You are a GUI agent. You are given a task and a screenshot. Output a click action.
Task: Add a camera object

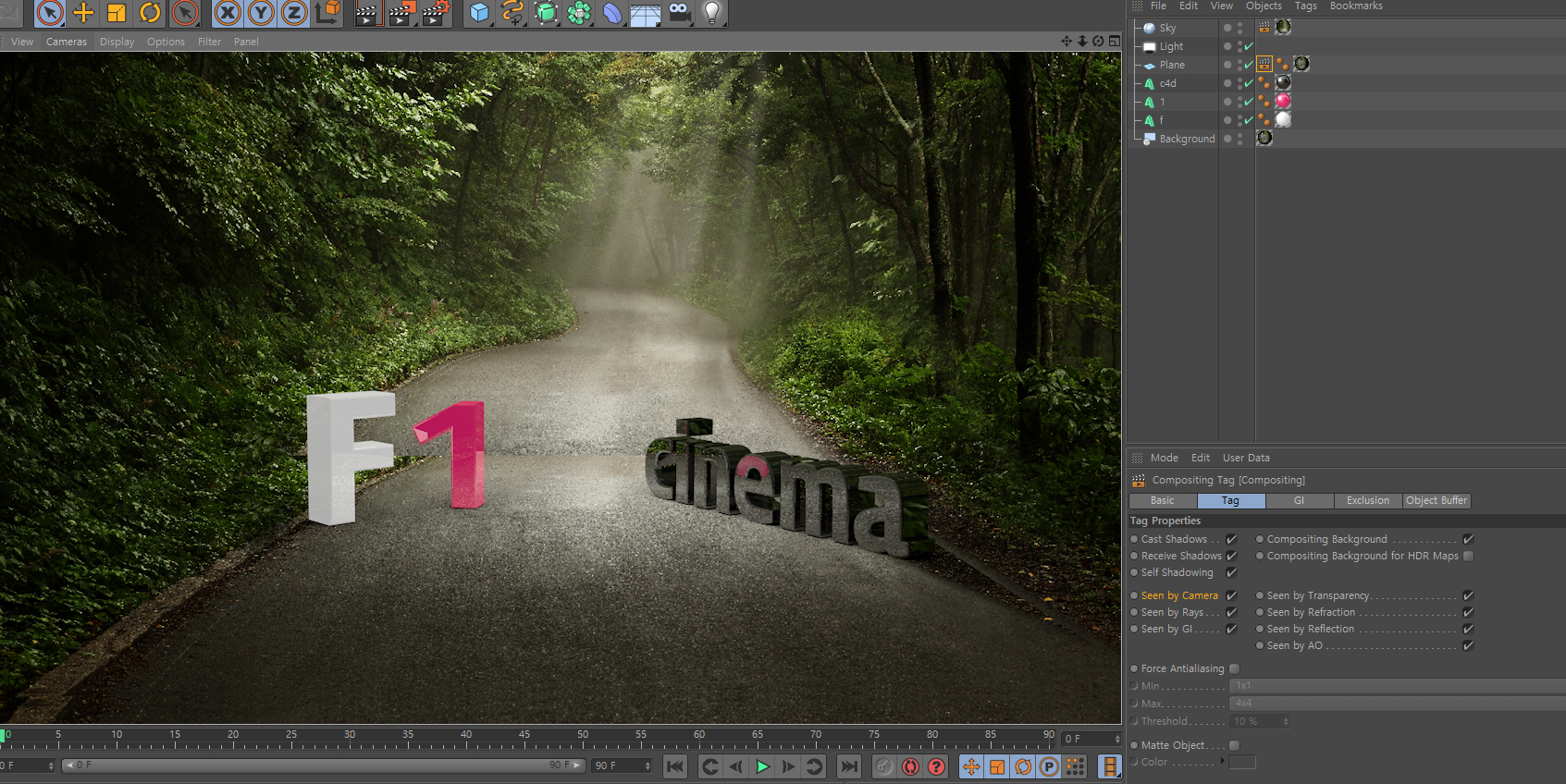(x=680, y=13)
